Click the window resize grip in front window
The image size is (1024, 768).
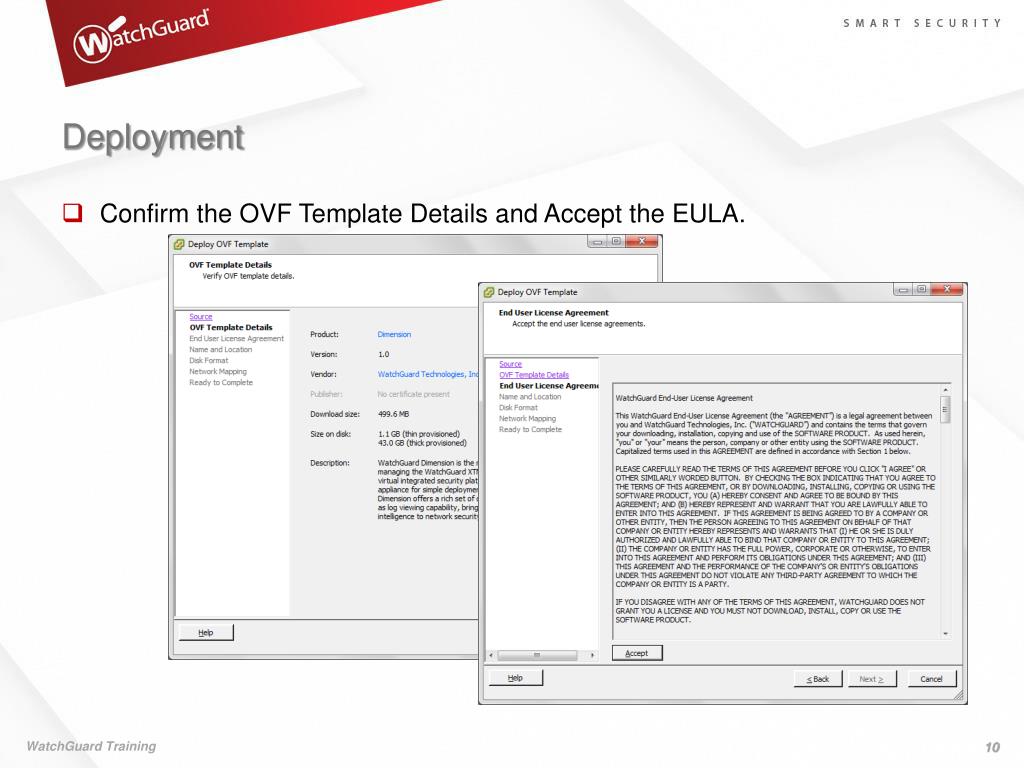958,696
